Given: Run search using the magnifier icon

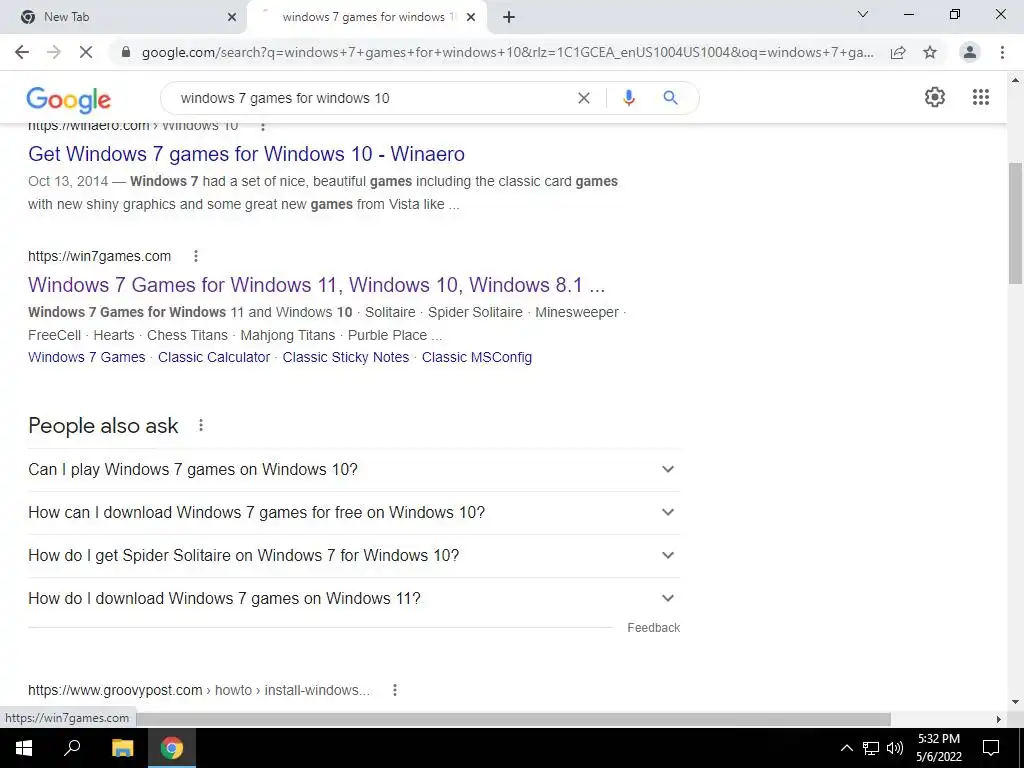Looking at the screenshot, I should click(x=670, y=98).
